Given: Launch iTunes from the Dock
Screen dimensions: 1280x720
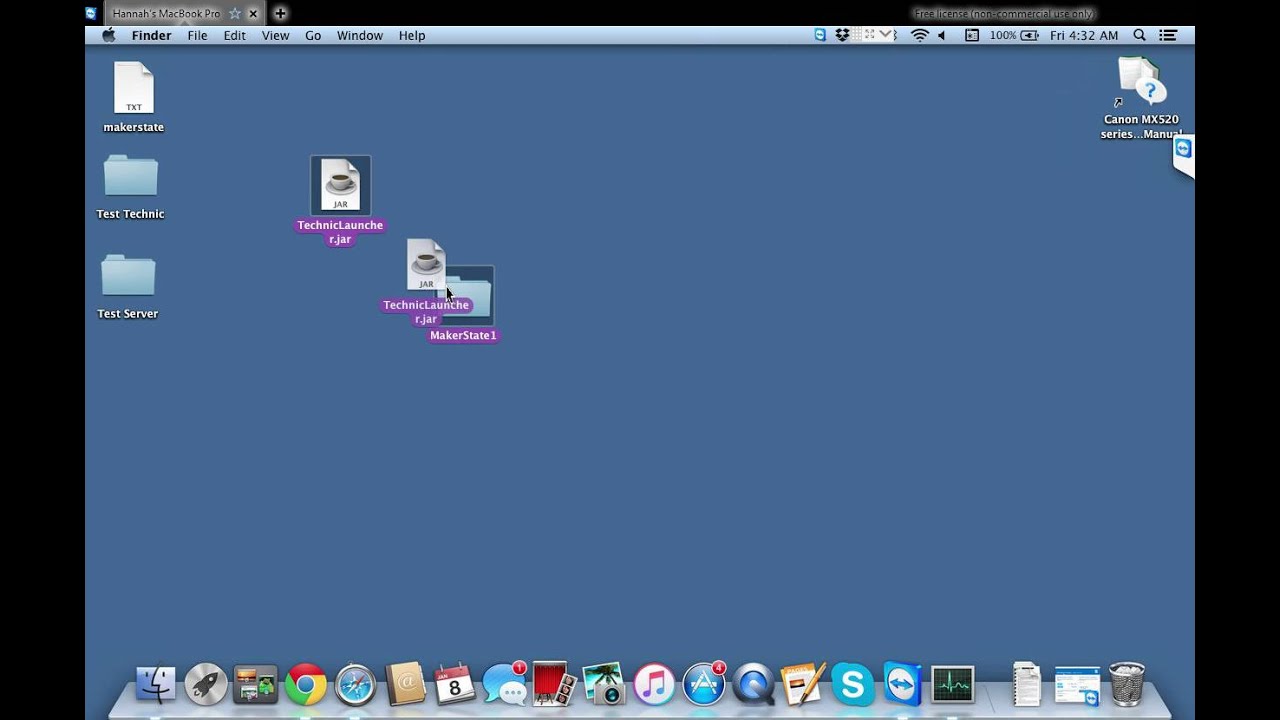Looking at the screenshot, I should [x=654, y=684].
